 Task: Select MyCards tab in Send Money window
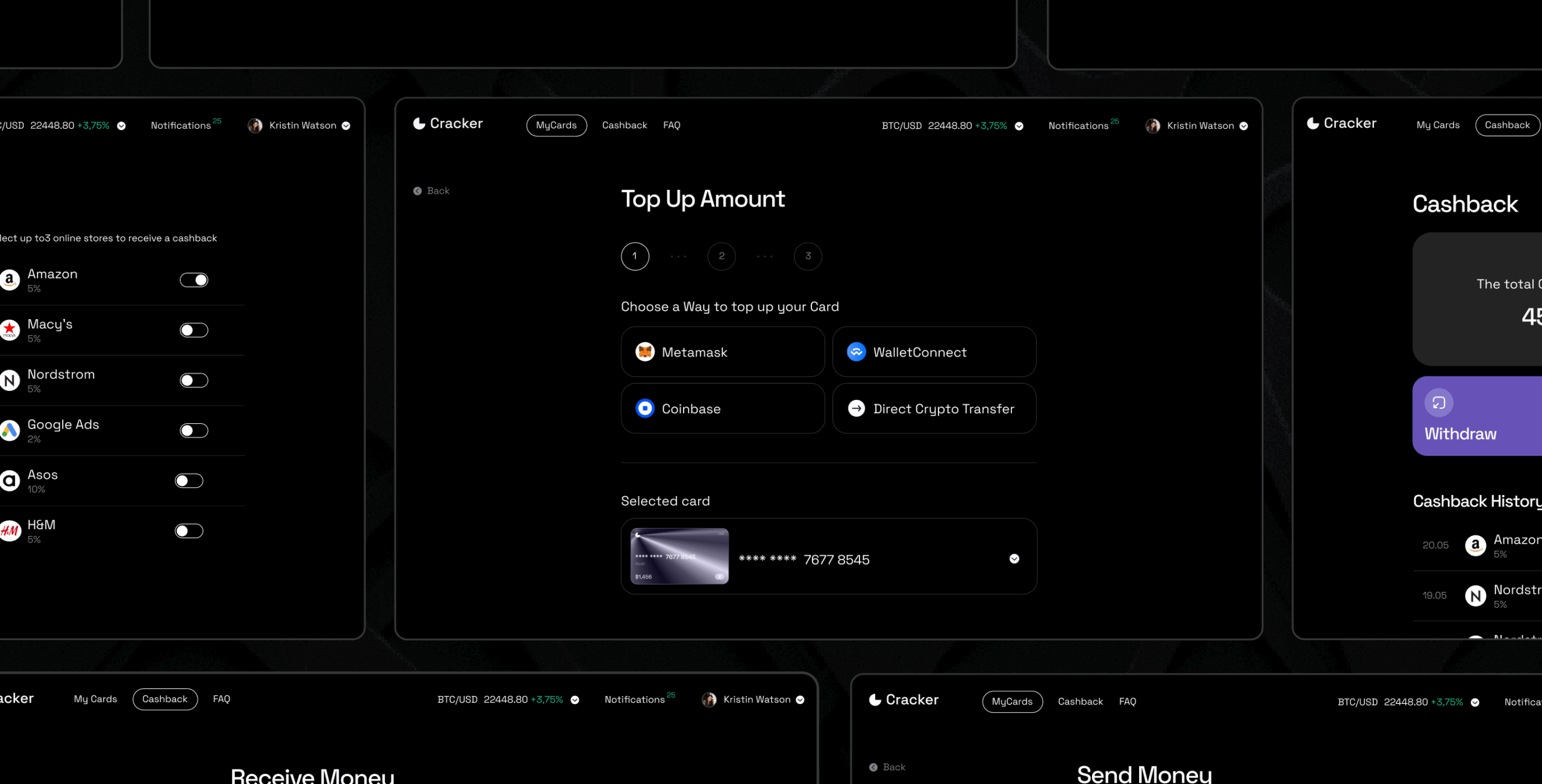coord(1013,702)
